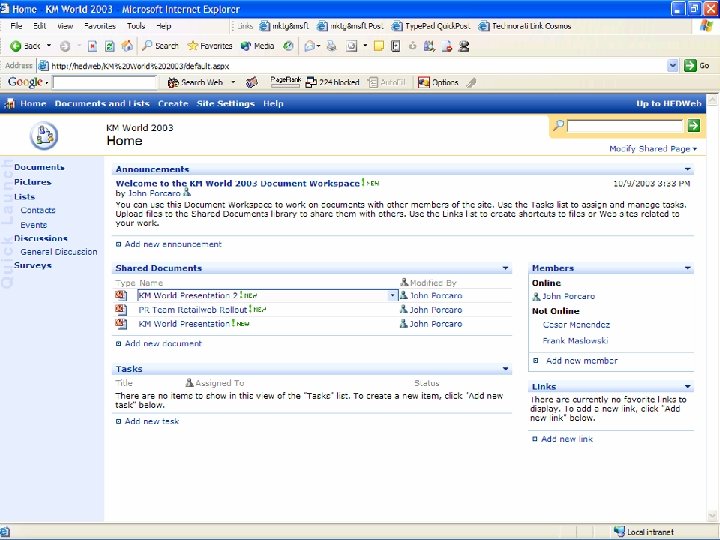This screenshot has height=540, width=720.
Task: Click Create in the top nav
Action: click(173, 104)
